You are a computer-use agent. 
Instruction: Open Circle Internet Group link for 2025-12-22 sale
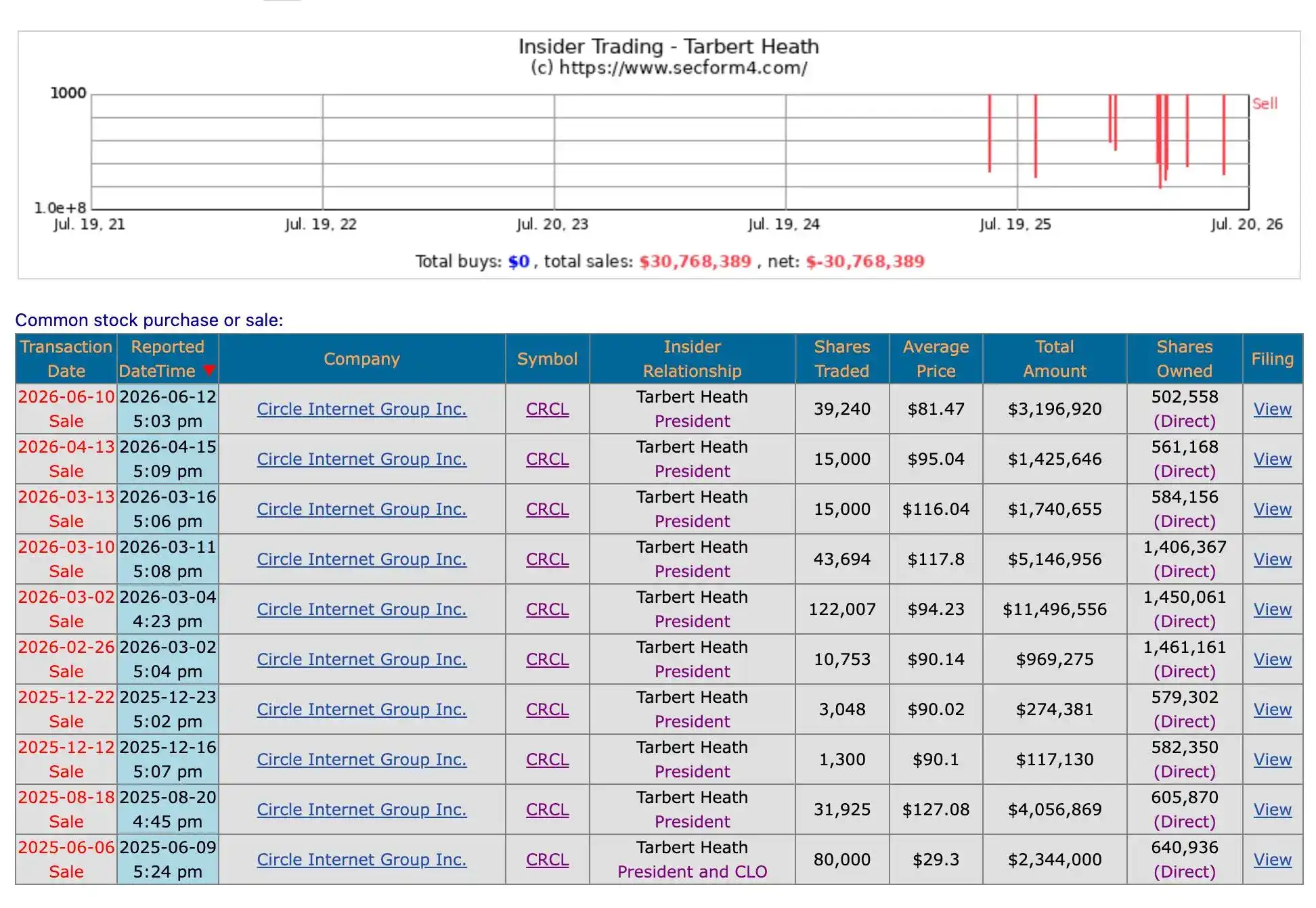361,709
